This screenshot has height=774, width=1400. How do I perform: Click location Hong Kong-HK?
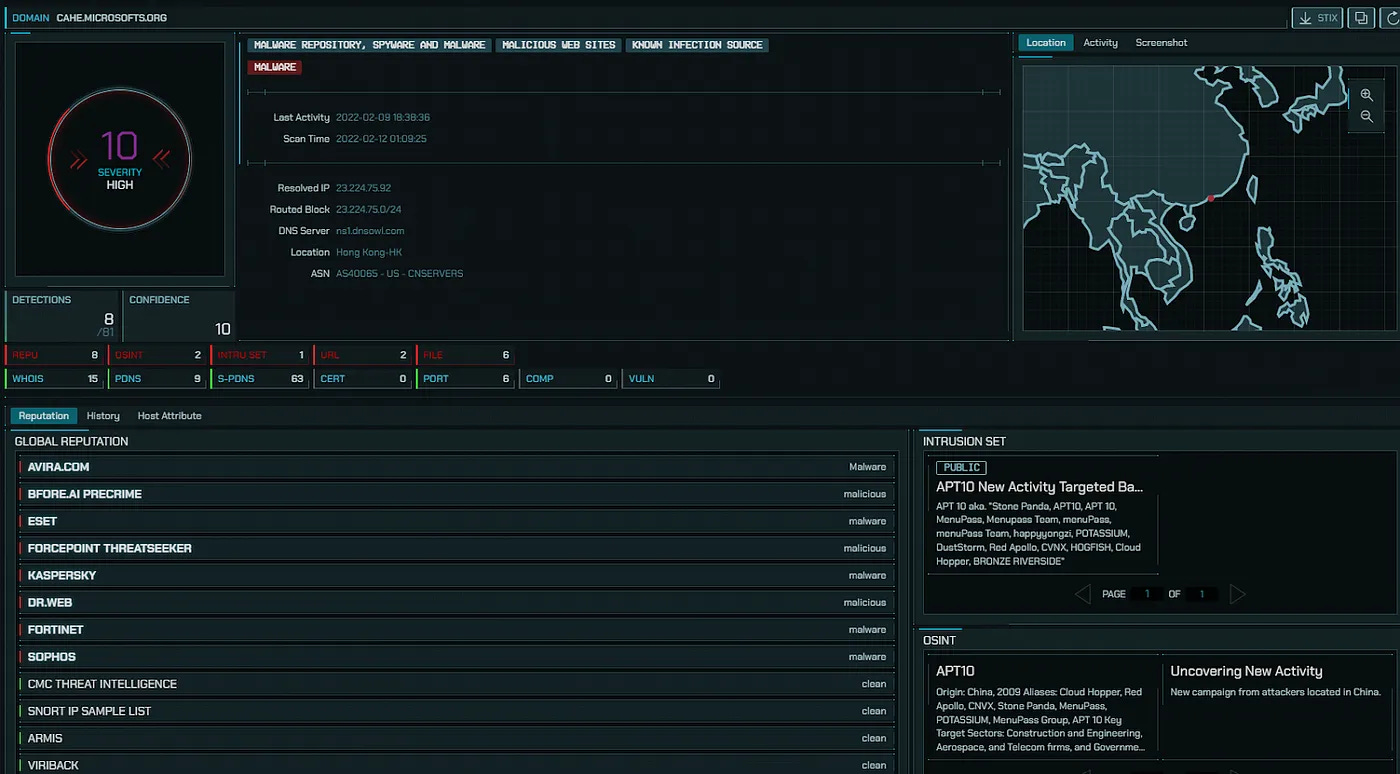(x=369, y=252)
